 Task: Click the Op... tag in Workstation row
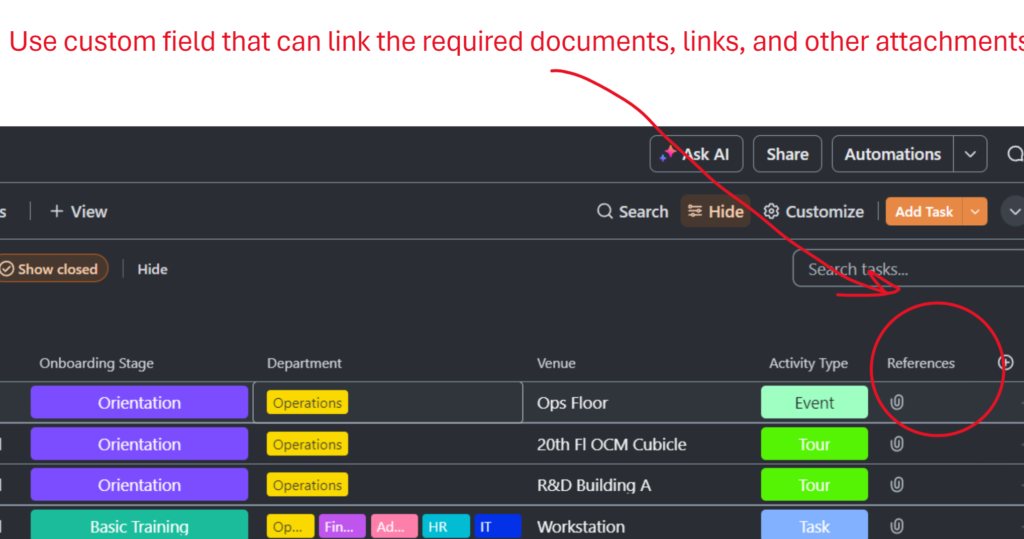click(290, 527)
